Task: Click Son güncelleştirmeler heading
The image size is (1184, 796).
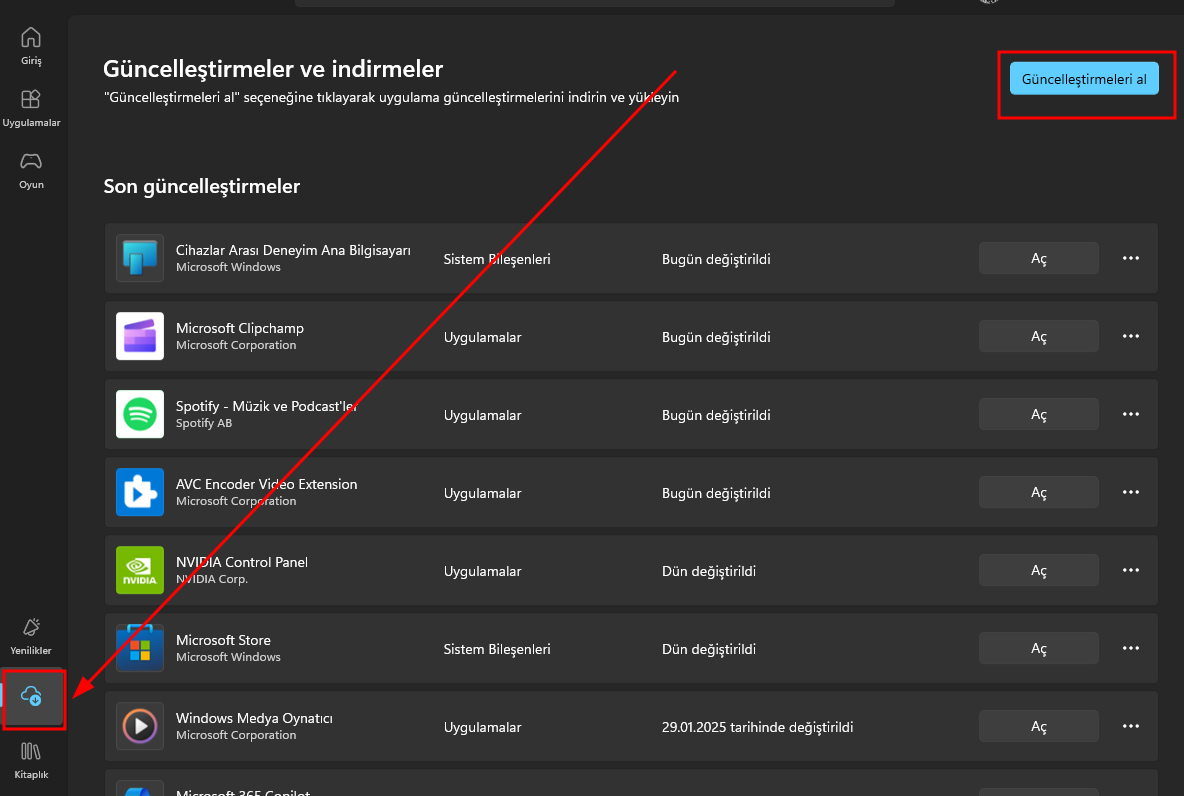Action: [x=202, y=186]
